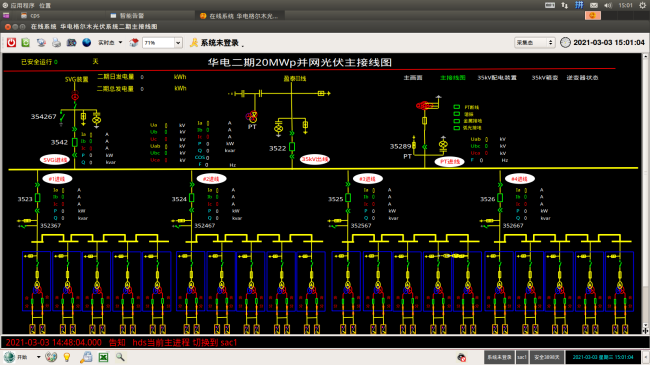The image size is (650, 366).
Task: Click the lightbulb icon in bottom bar
Action: [67, 357]
